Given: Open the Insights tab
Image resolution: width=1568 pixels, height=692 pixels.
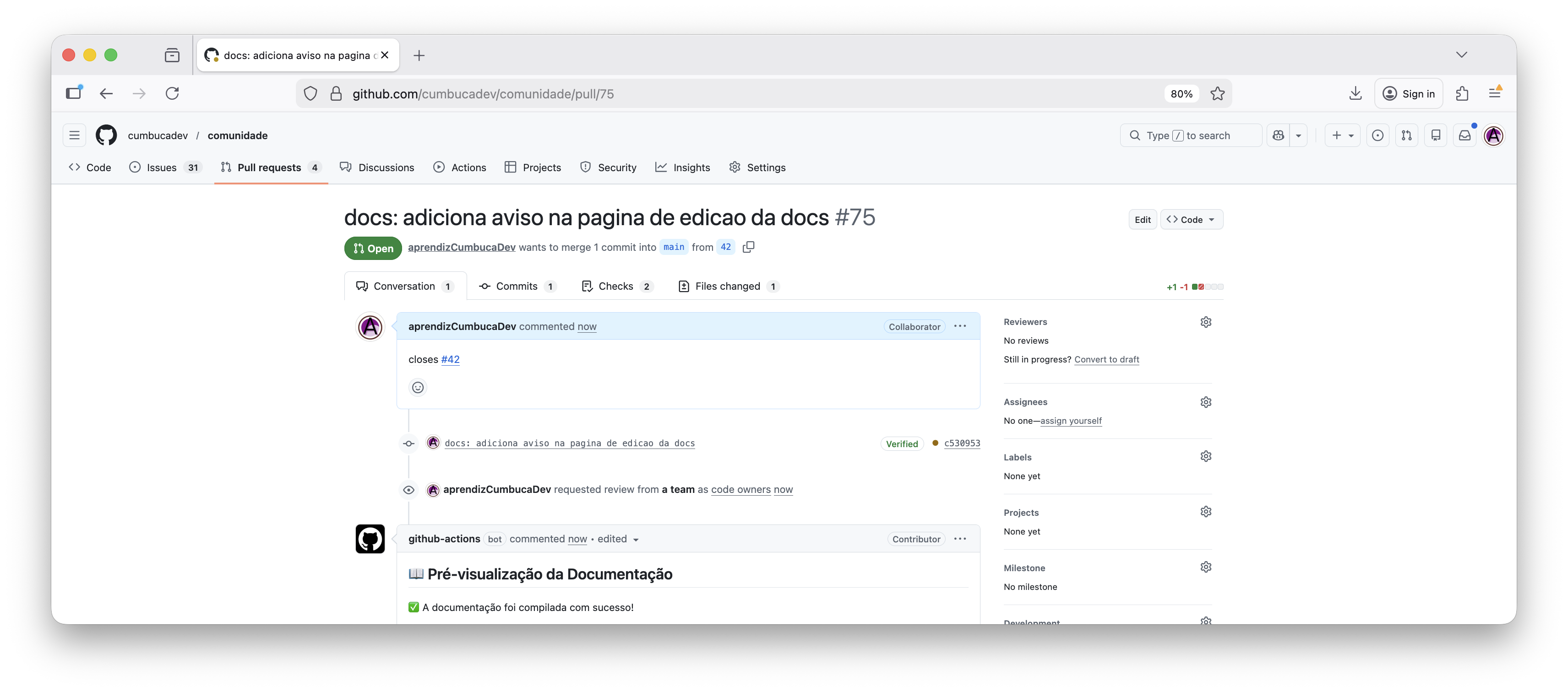Looking at the screenshot, I should click(683, 167).
